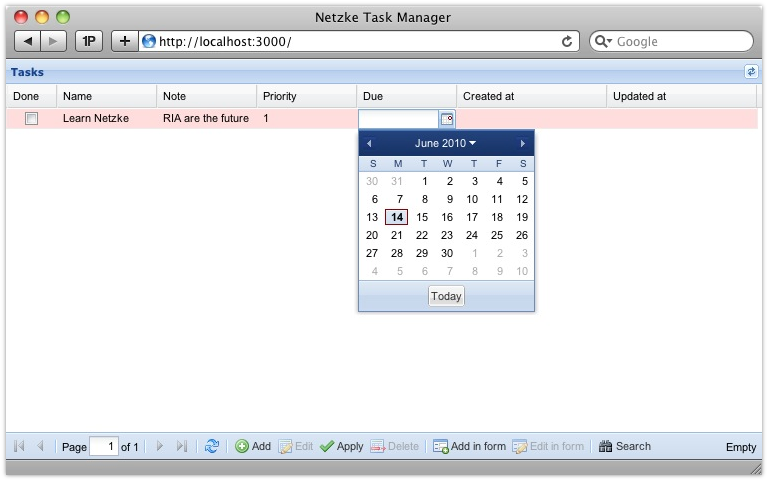Image resolution: width=768 pixels, height=481 pixels.
Task: Click the browser back arrow button
Action: tap(27, 41)
